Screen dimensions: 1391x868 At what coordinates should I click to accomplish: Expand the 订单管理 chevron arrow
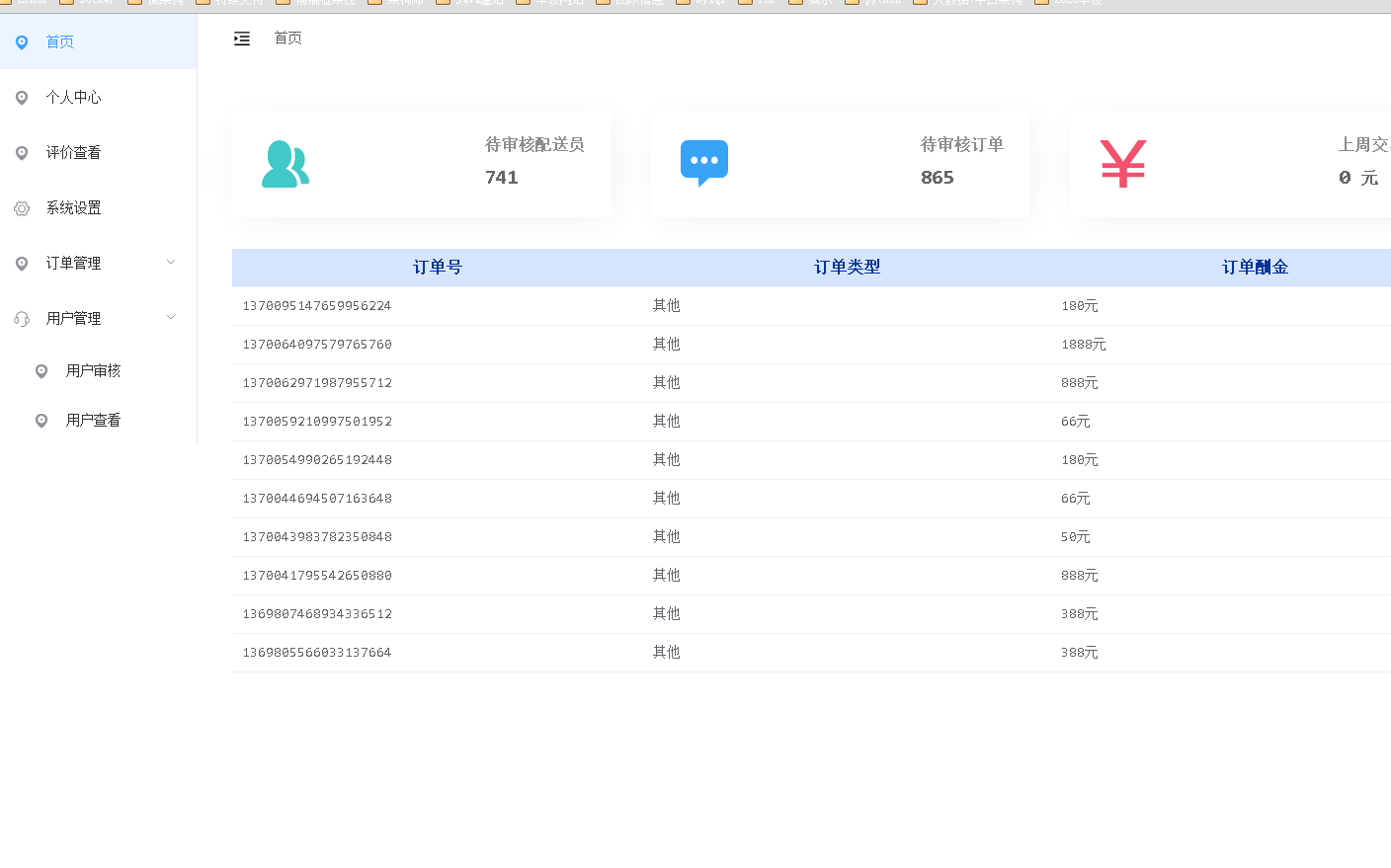pos(171,263)
